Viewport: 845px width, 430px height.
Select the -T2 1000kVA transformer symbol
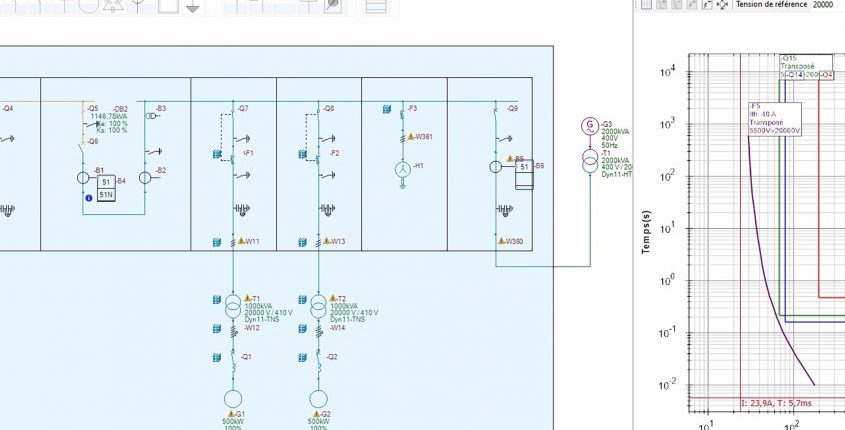tap(318, 307)
